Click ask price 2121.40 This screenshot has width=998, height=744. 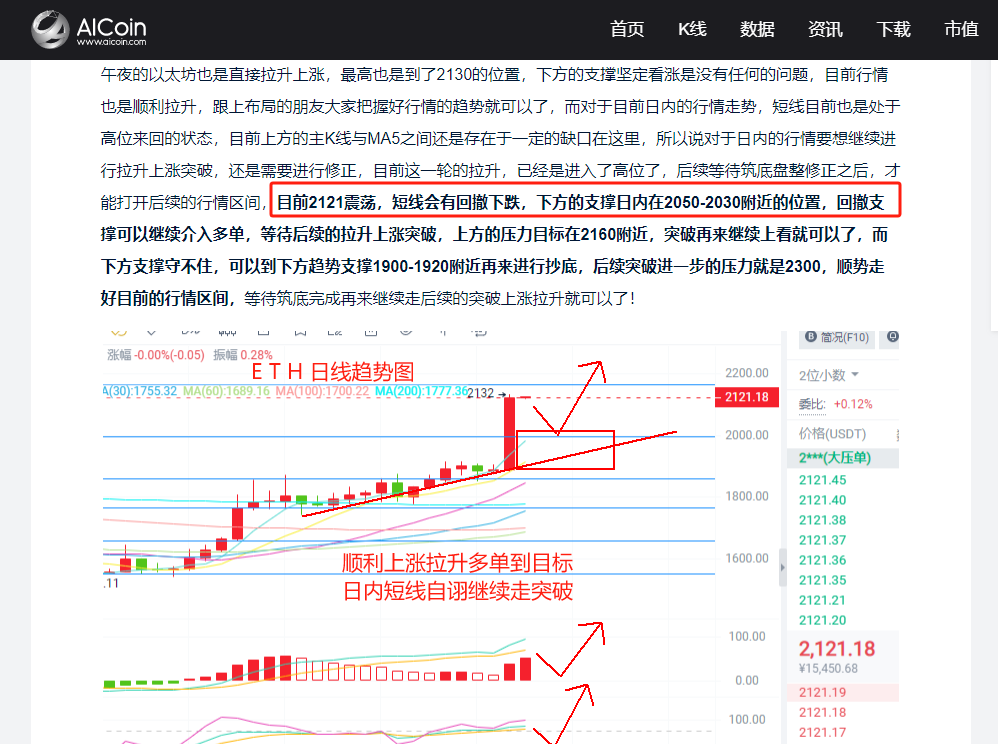coord(822,500)
